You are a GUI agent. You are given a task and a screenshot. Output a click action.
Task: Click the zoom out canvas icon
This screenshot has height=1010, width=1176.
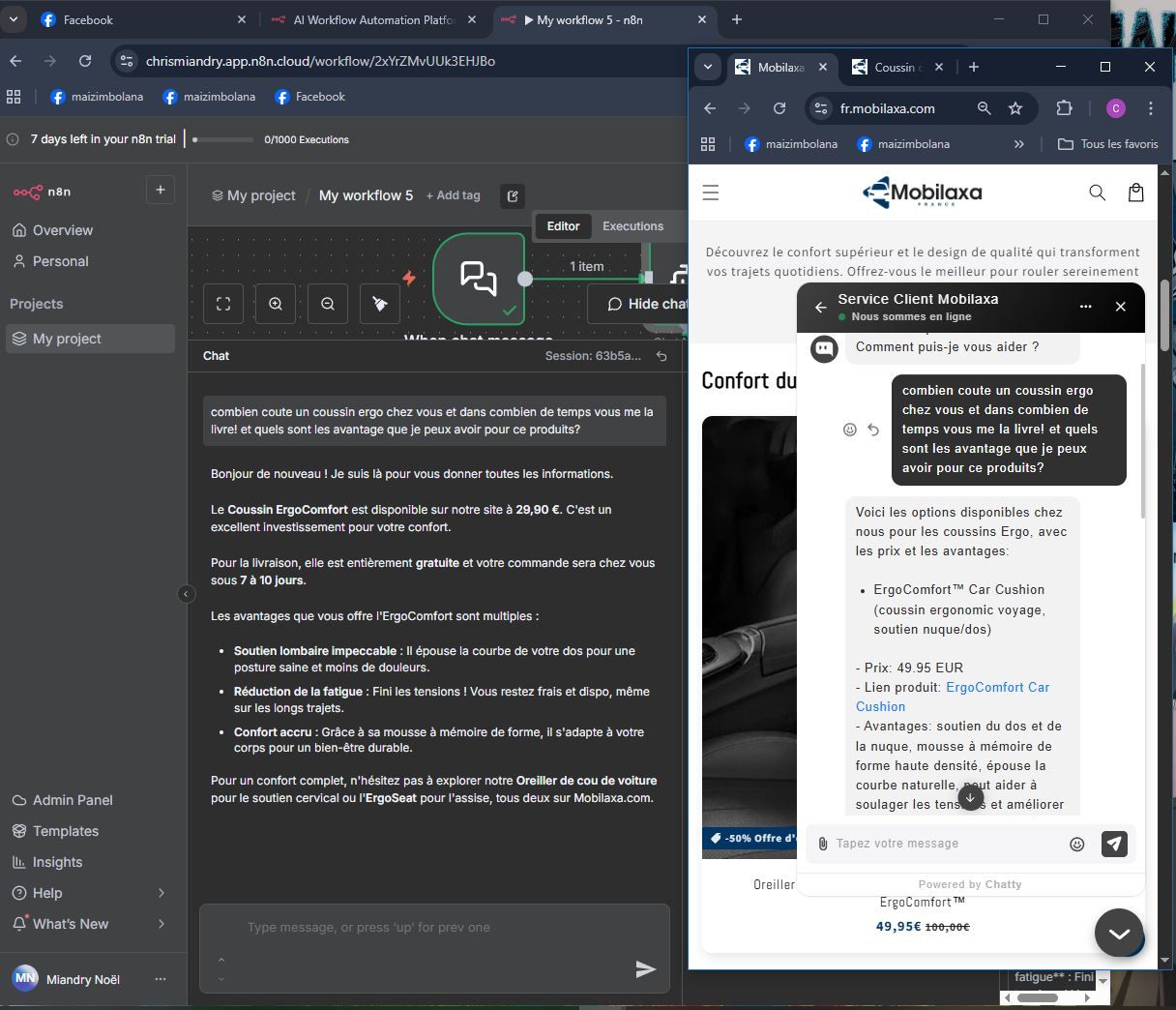click(328, 304)
